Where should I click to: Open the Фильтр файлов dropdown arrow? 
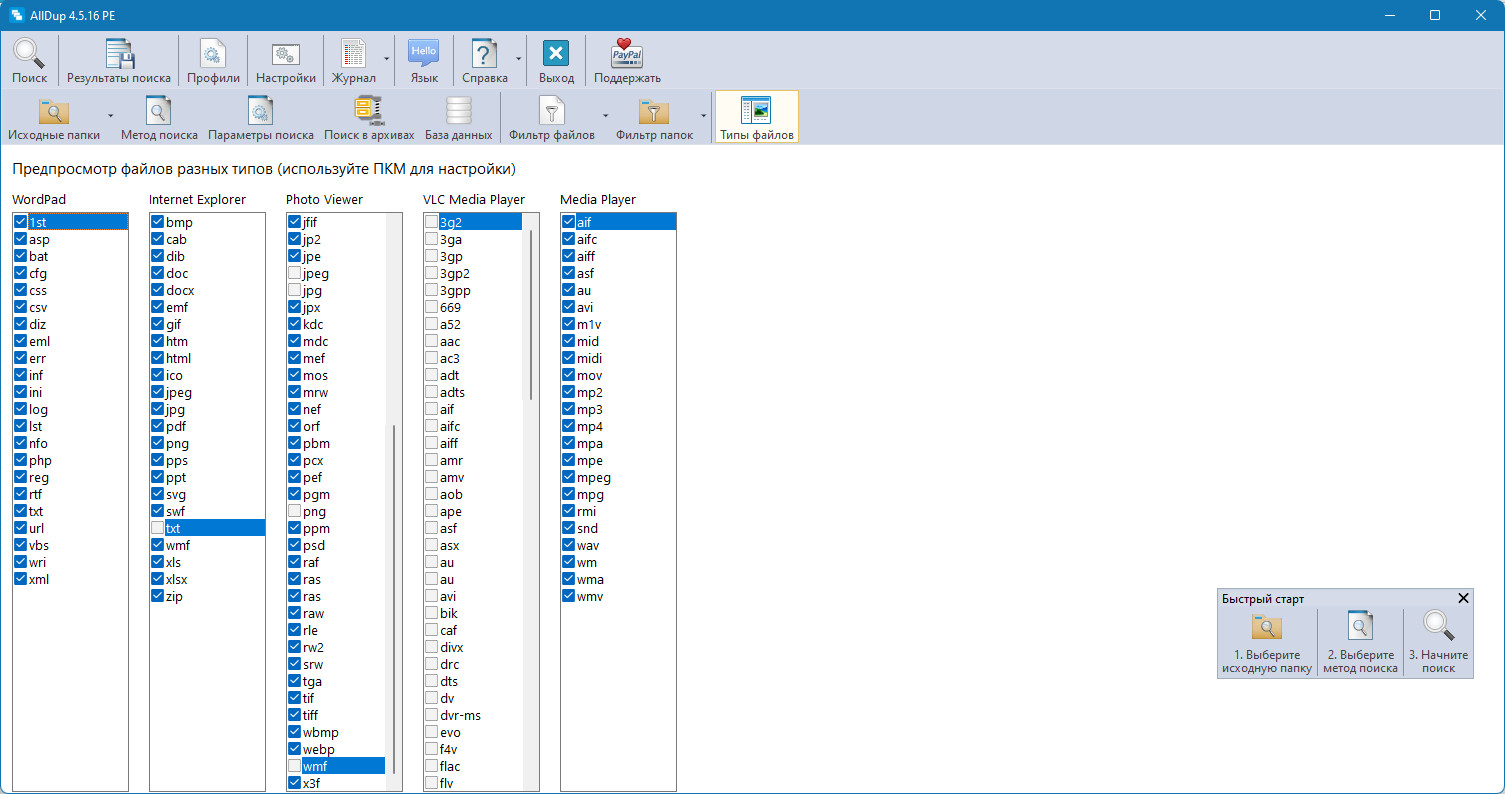605,117
